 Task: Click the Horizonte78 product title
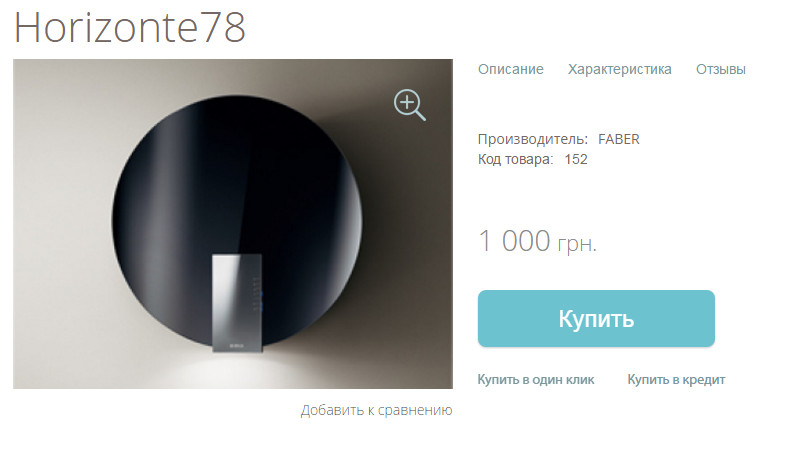tap(130, 27)
